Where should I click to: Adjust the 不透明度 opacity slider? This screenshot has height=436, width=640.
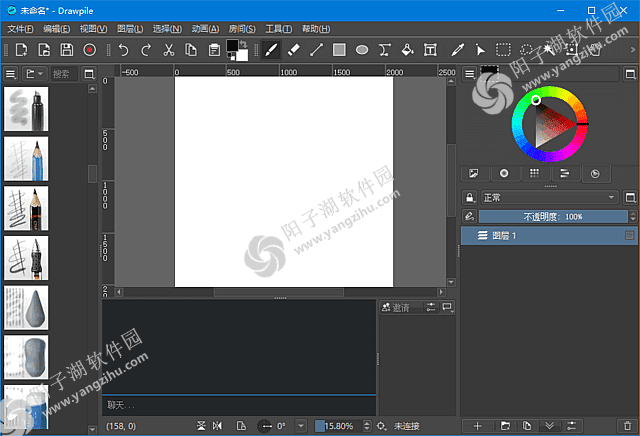(x=553, y=216)
